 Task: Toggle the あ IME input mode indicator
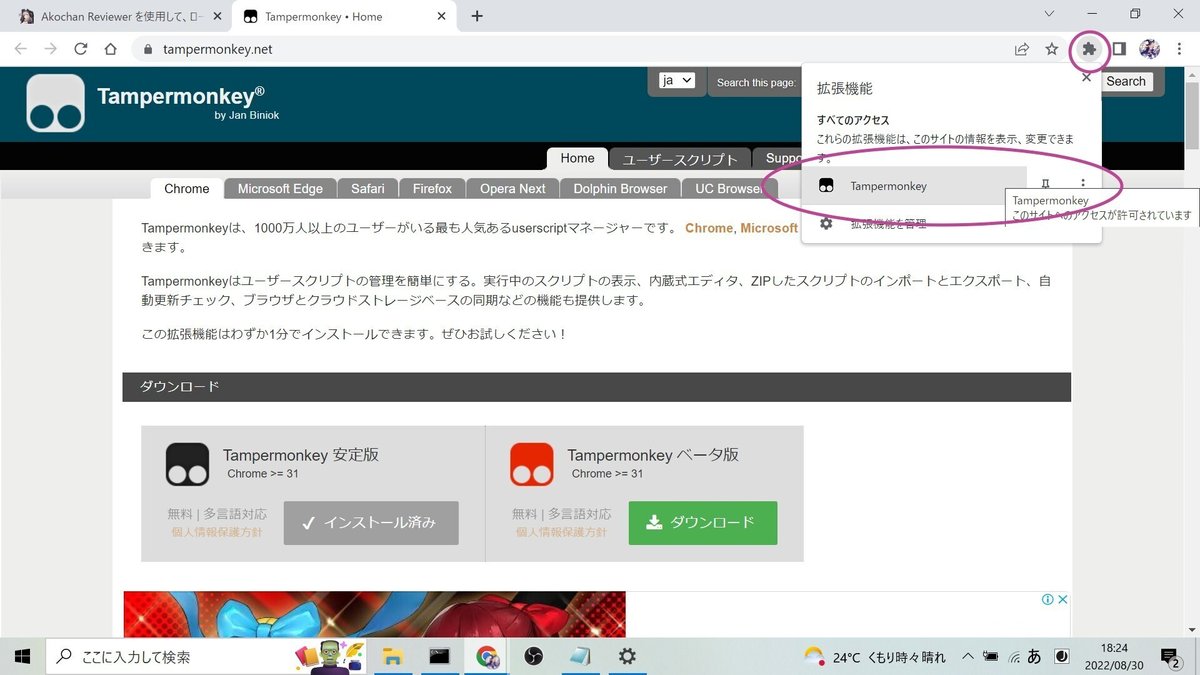tap(1034, 657)
